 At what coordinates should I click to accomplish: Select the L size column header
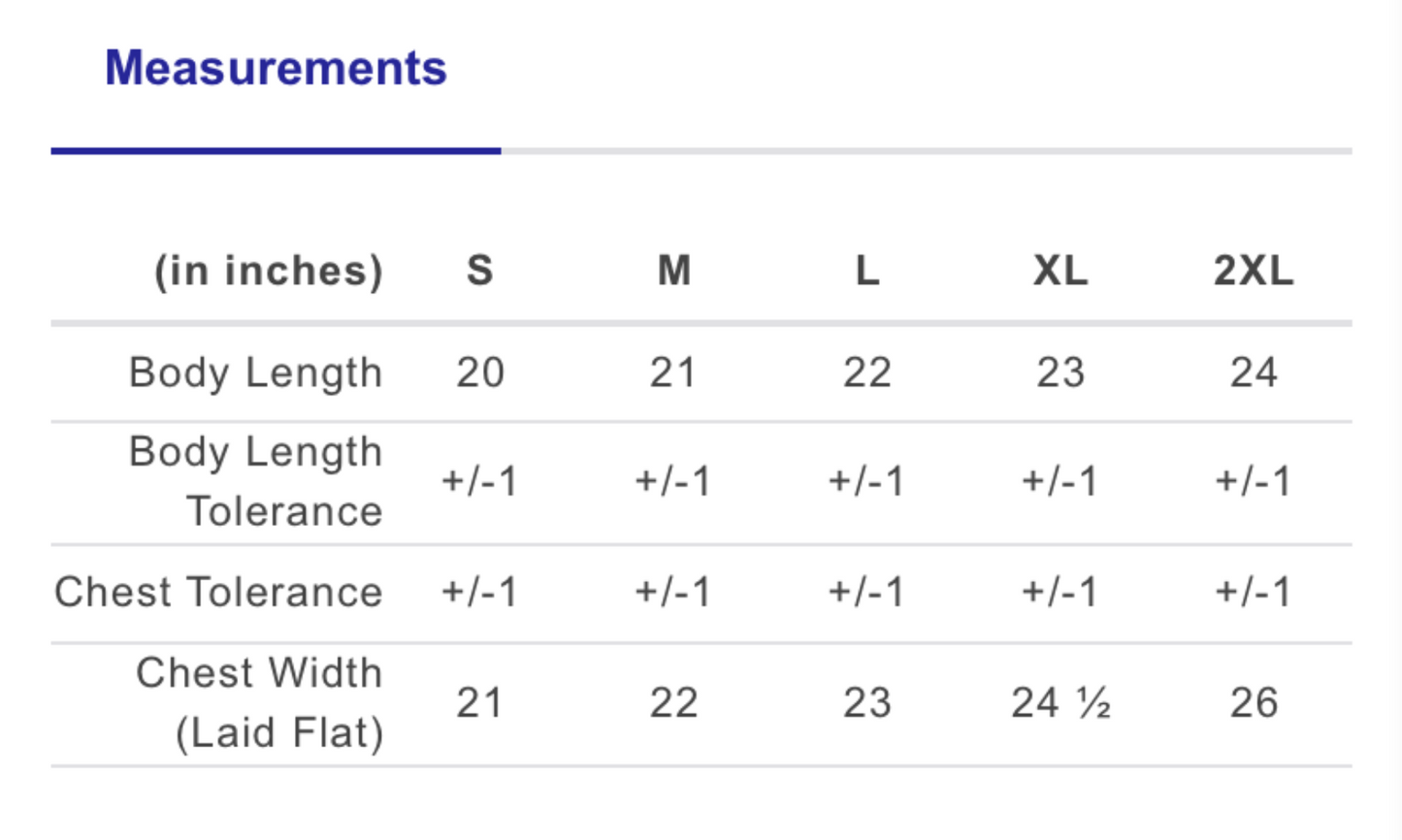[867, 271]
